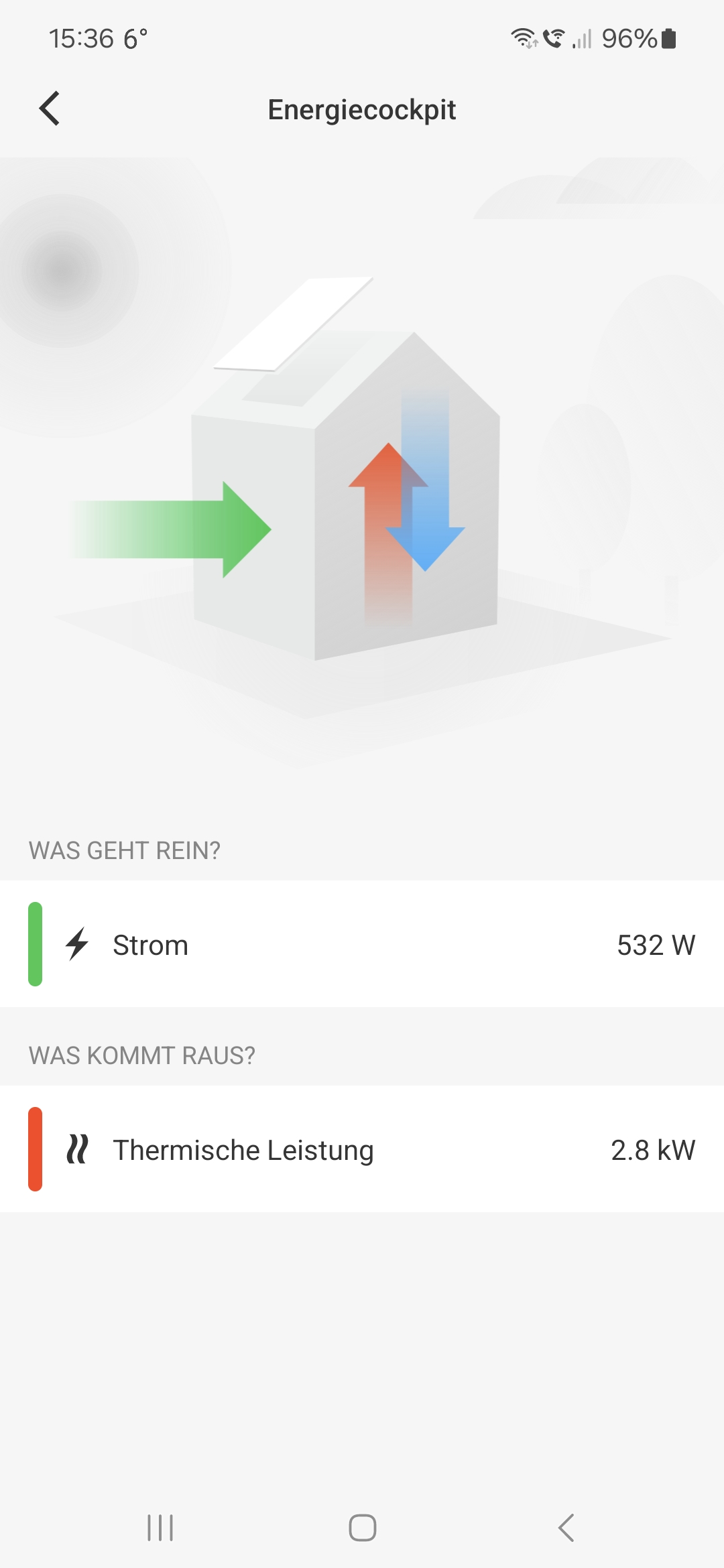The image size is (724, 1568).
Task: Tap the green electricity inflow arrow
Action: pos(170,529)
